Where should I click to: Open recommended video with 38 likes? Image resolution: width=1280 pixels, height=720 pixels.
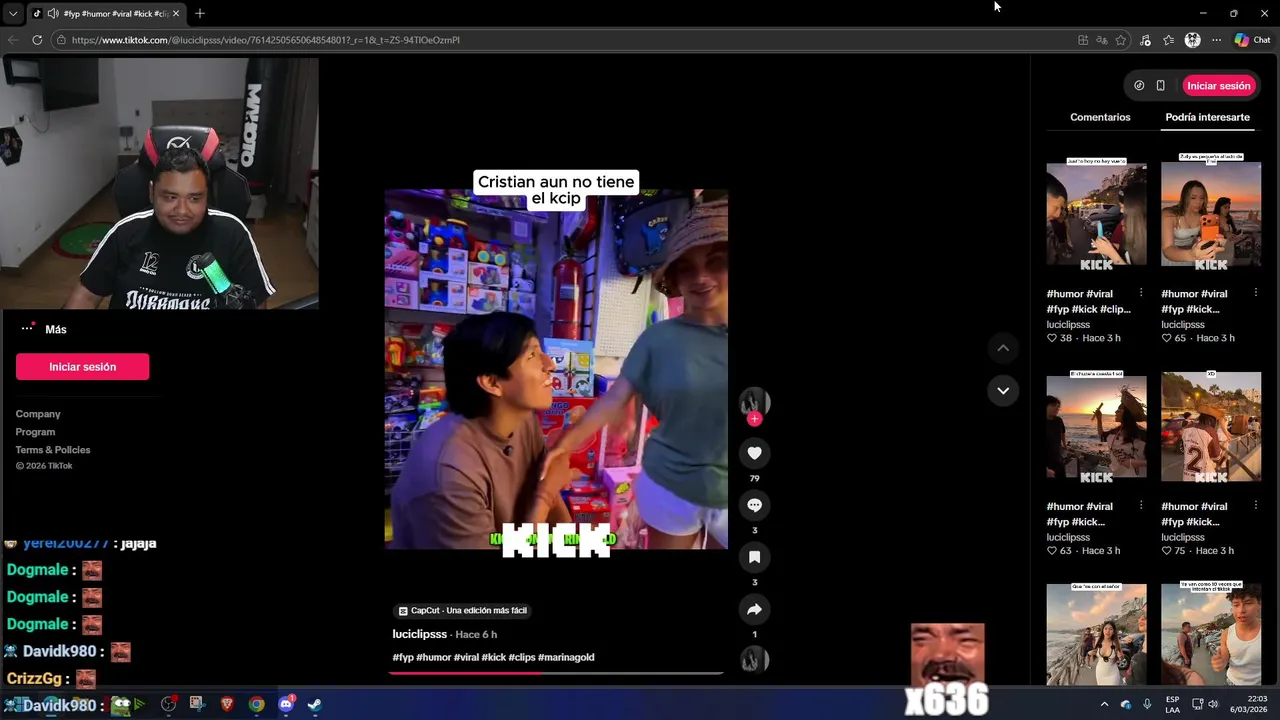click(x=1096, y=214)
